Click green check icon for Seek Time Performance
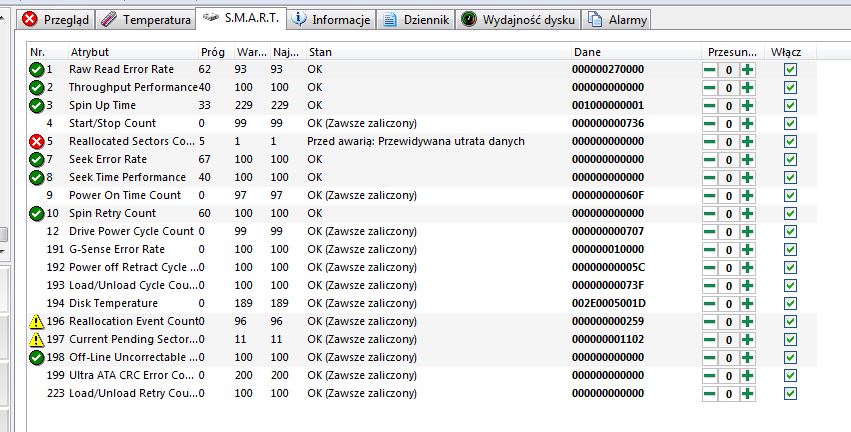The image size is (851, 432). tap(36, 177)
